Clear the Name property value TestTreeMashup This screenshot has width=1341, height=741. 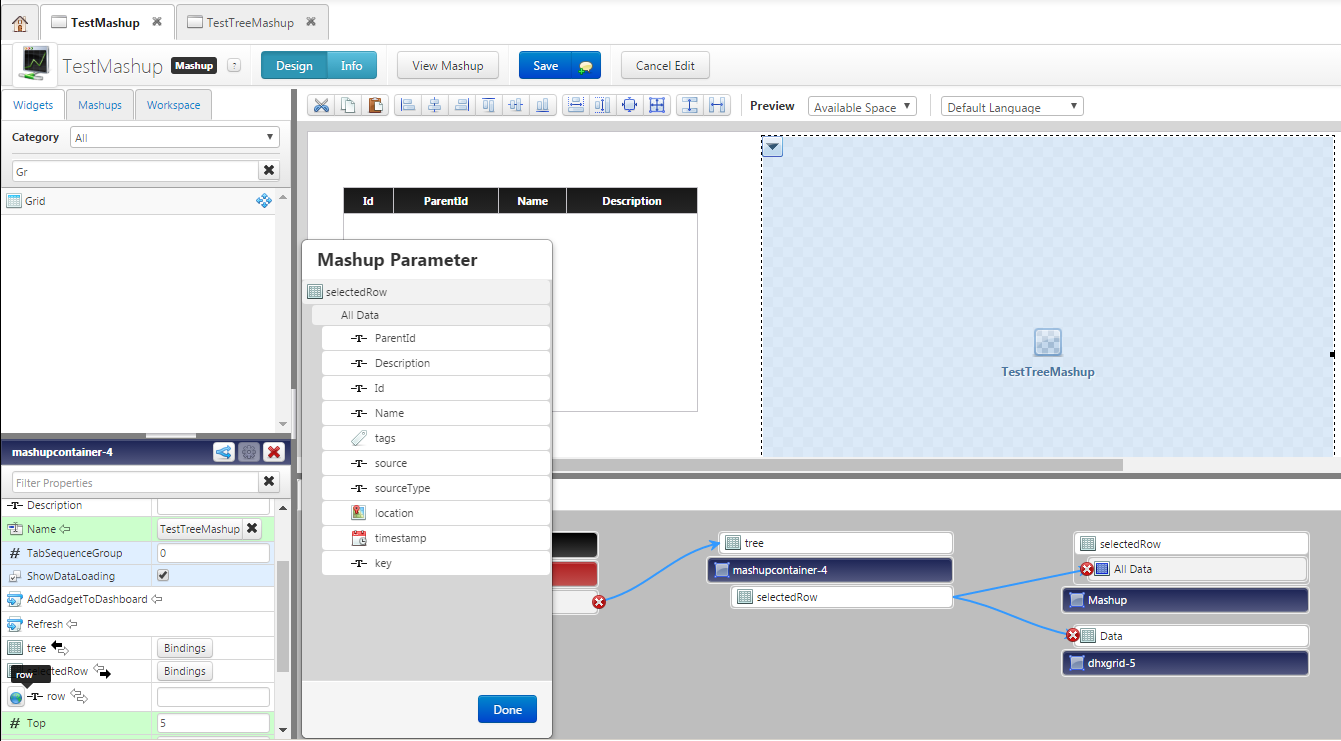(x=253, y=529)
